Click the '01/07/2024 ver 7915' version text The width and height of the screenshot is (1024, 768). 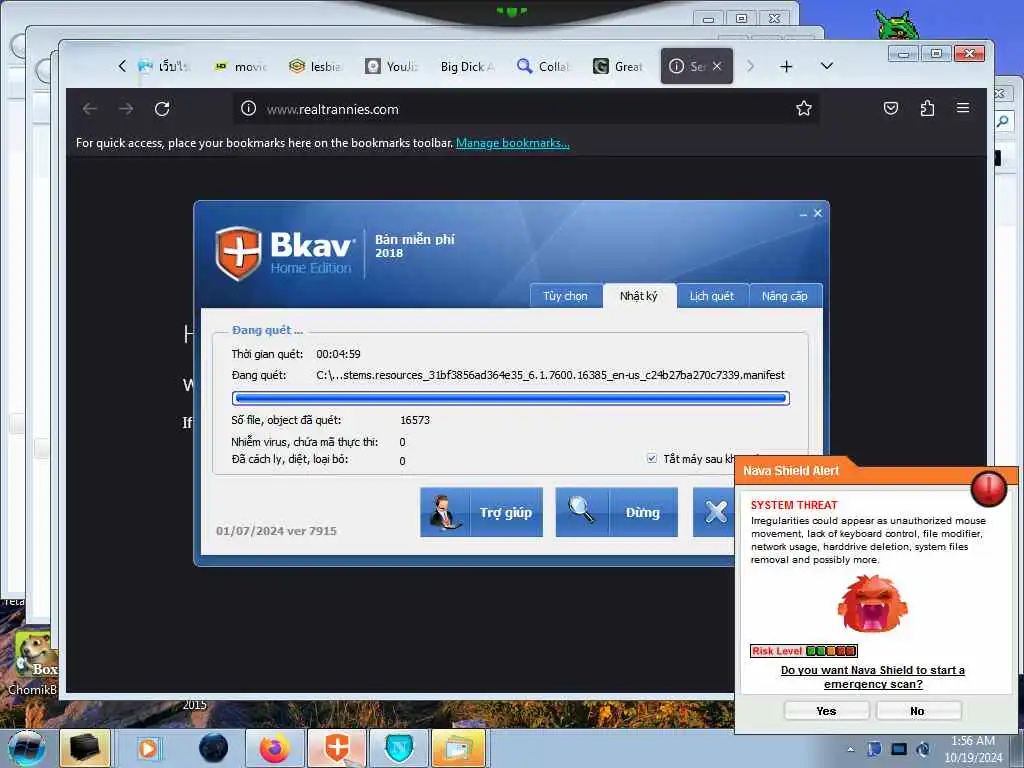[x=276, y=531]
